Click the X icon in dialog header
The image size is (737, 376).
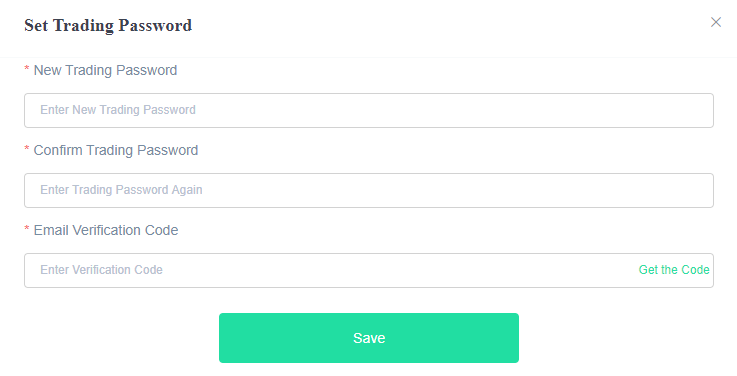coord(715,22)
